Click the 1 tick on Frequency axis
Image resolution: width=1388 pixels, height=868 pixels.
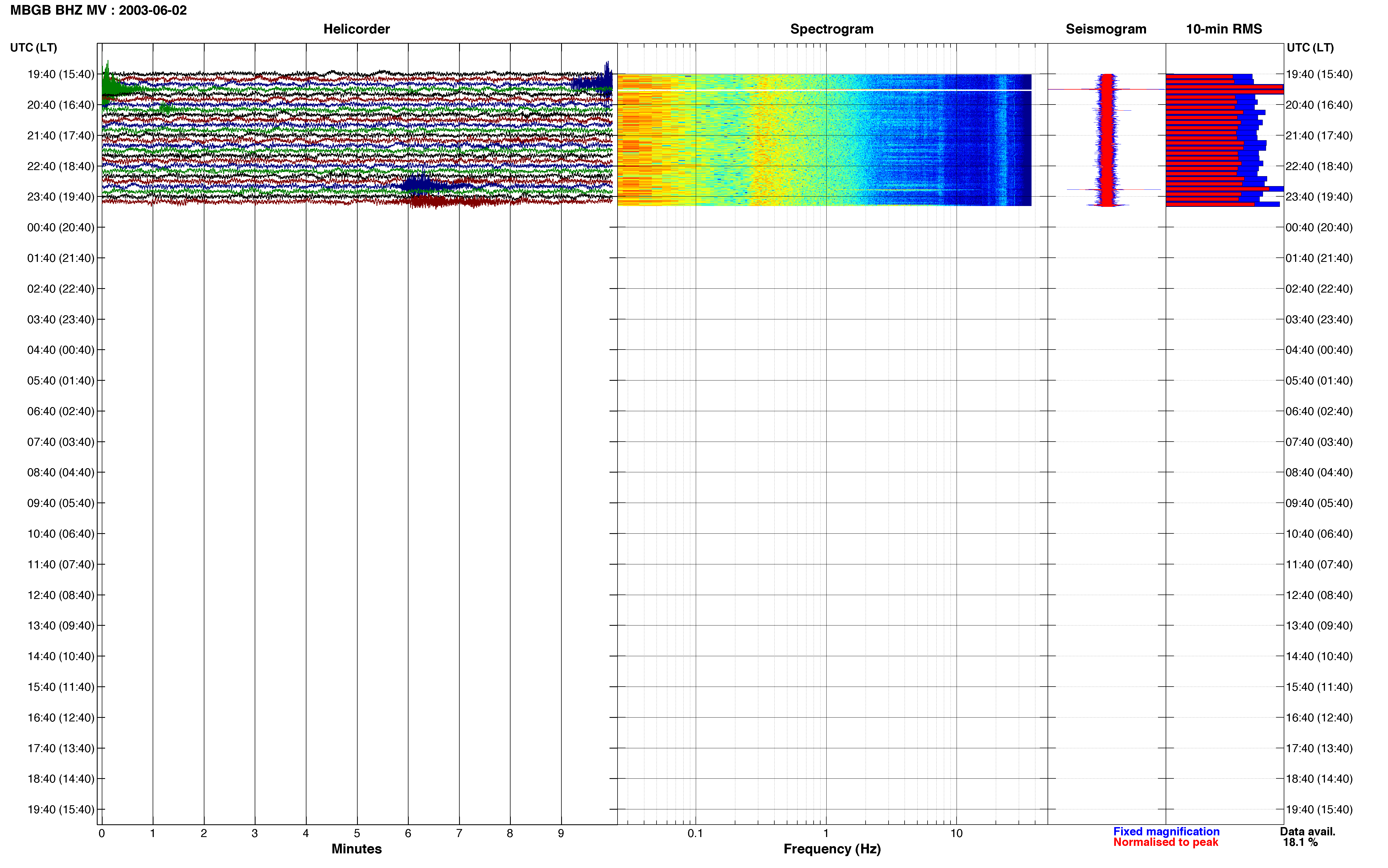[826, 833]
